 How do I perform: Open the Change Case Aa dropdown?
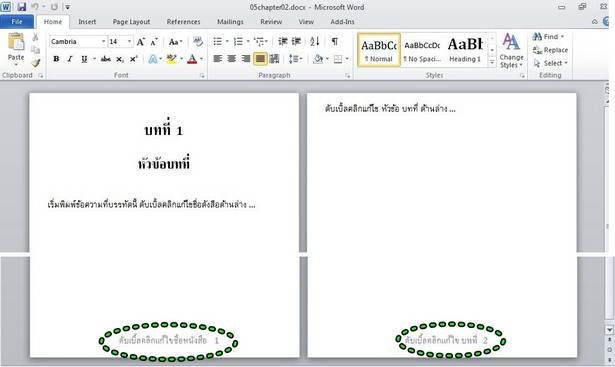pos(175,42)
